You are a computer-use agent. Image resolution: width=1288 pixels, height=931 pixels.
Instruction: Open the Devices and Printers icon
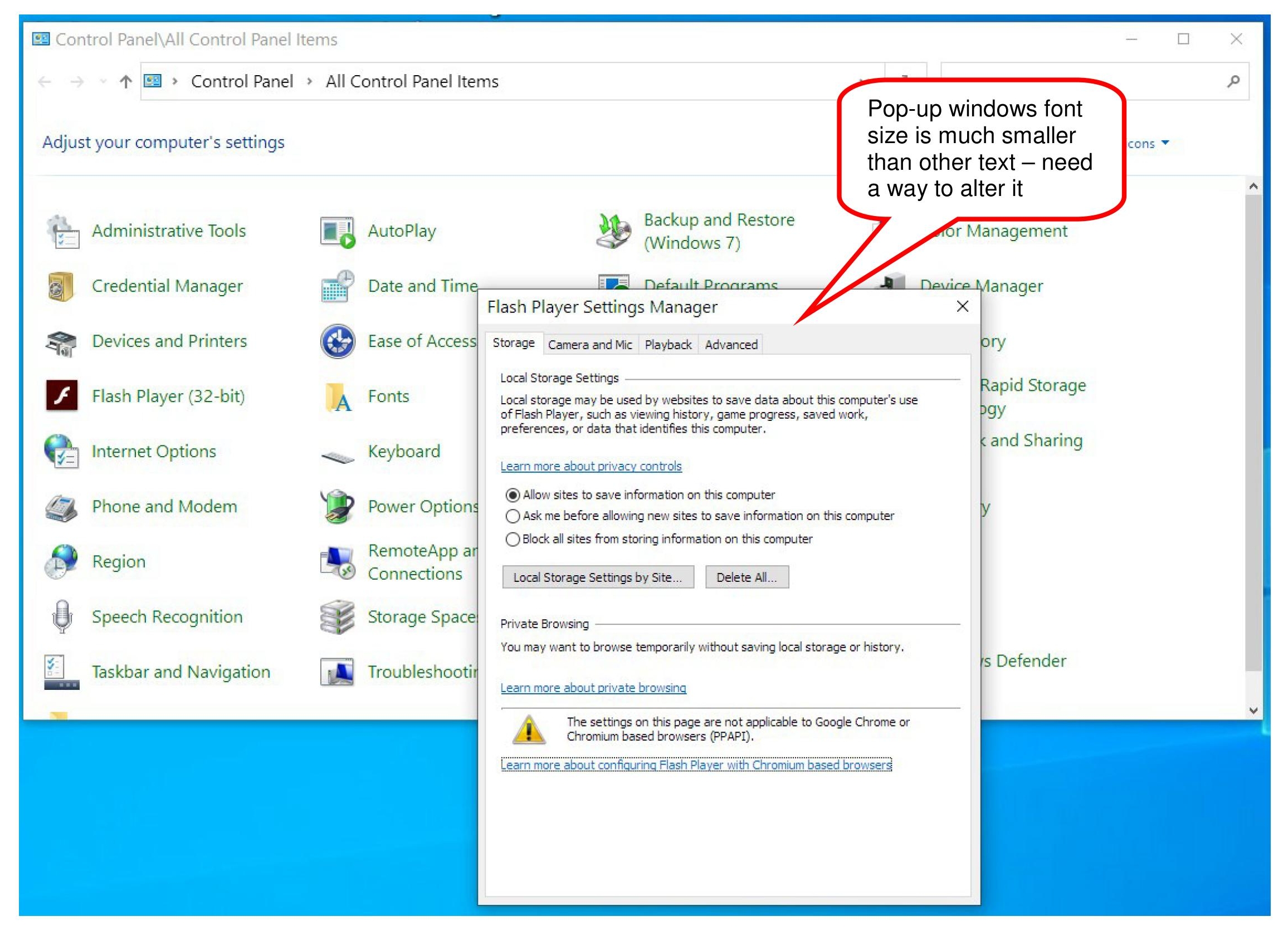pos(61,342)
